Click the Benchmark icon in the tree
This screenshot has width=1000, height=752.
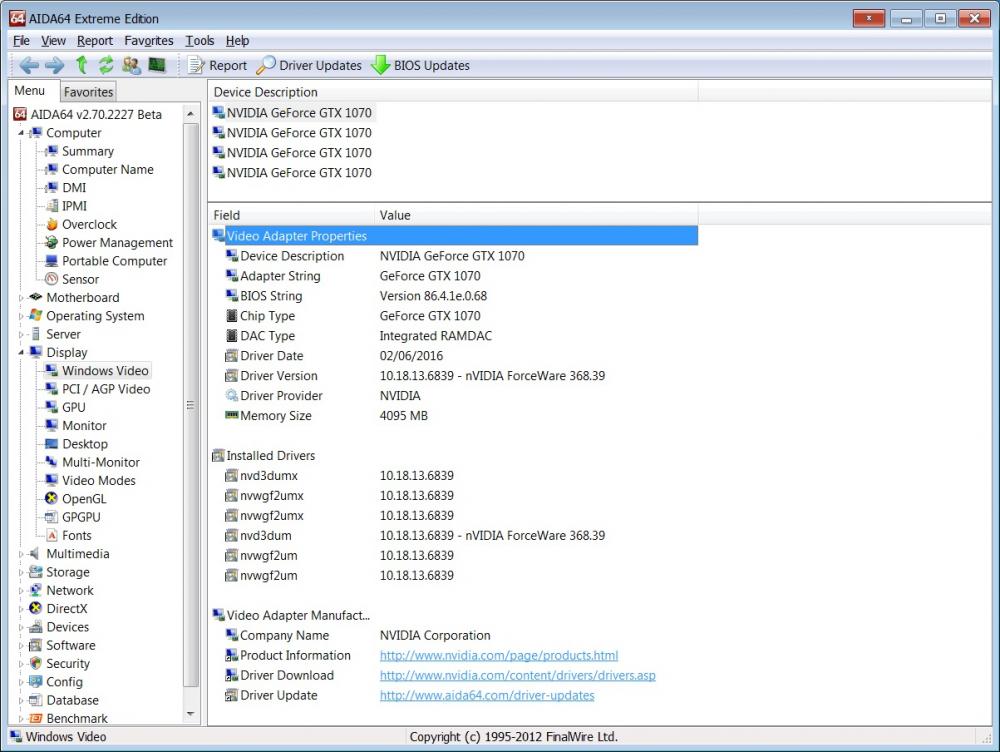(36, 719)
